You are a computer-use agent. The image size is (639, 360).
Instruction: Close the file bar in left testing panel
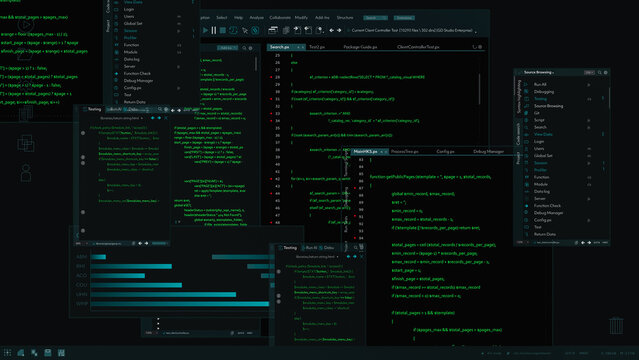tap(166, 118)
